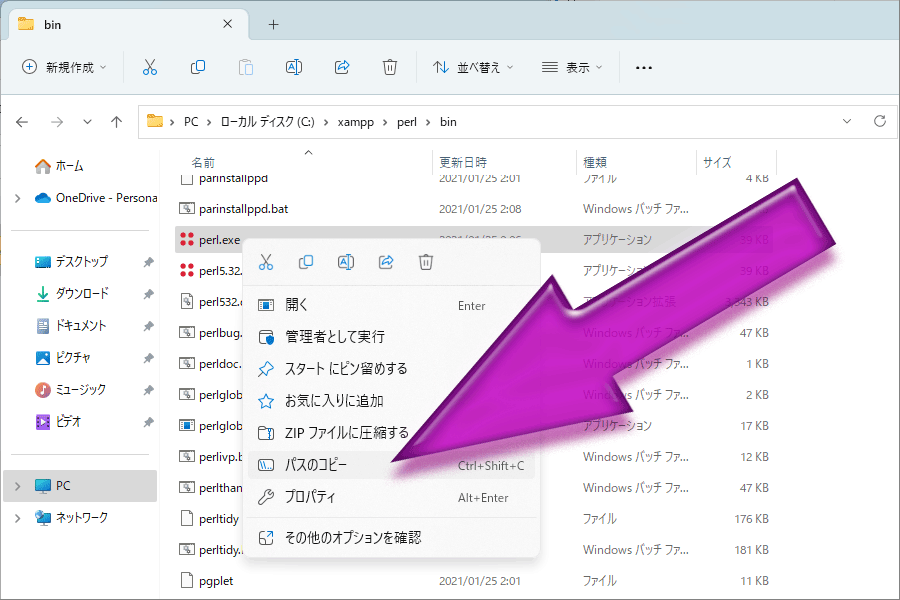
Task: Select the parinstallppd.bat file
Action: pos(243,209)
